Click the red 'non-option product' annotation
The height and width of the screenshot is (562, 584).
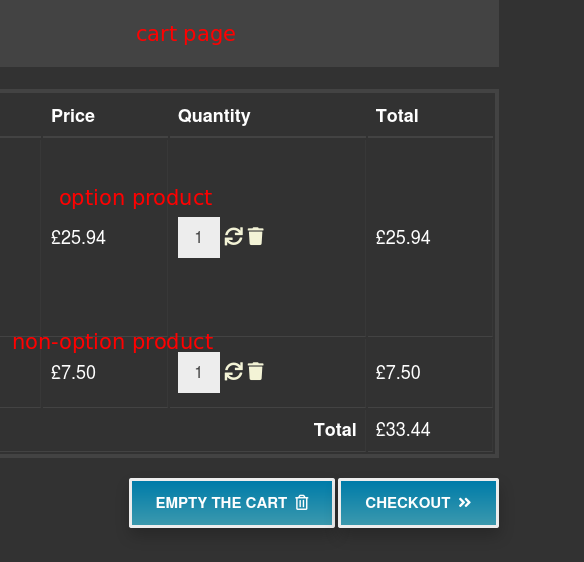pos(113,342)
